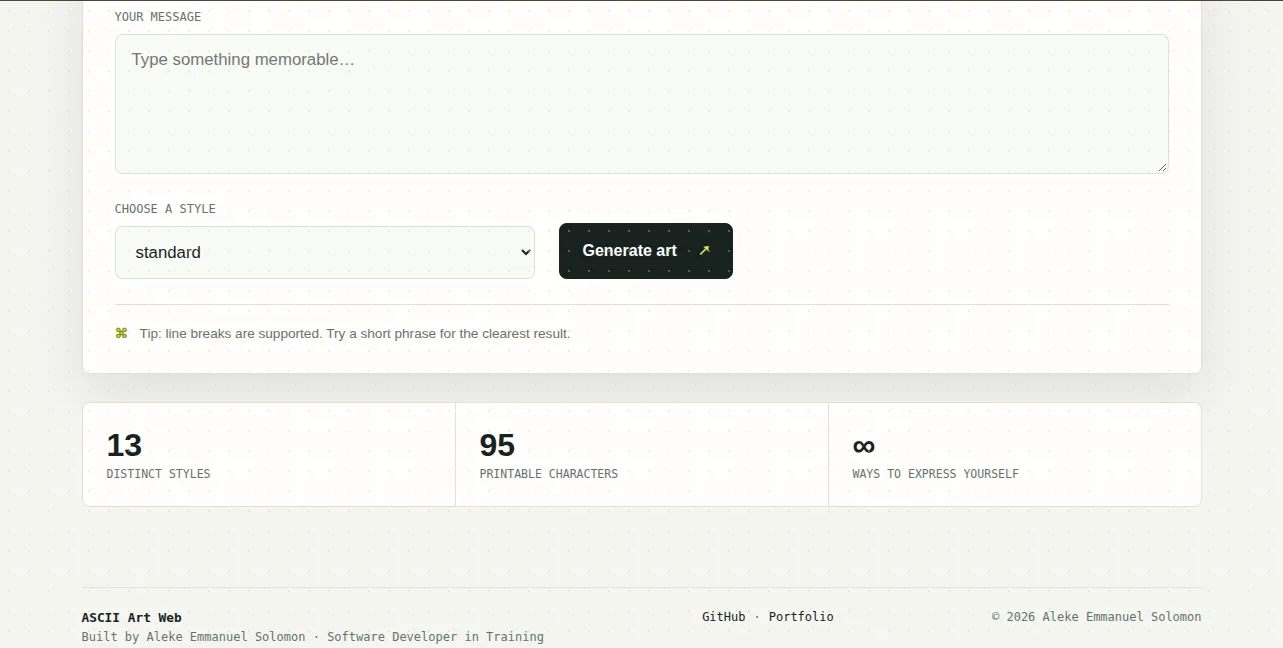Open the Portfolio footer link
1283x648 pixels.
point(801,617)
